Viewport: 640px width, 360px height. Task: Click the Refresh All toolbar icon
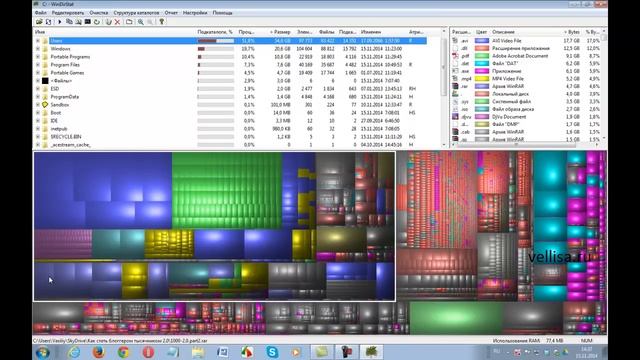tap(49, 22)
